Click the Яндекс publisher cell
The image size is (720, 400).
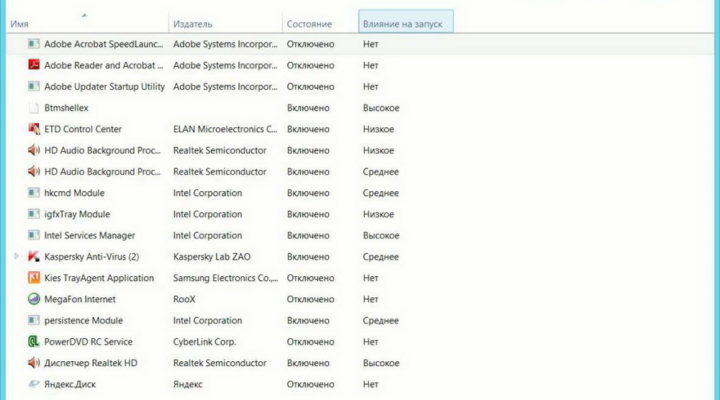coord(187,384)
